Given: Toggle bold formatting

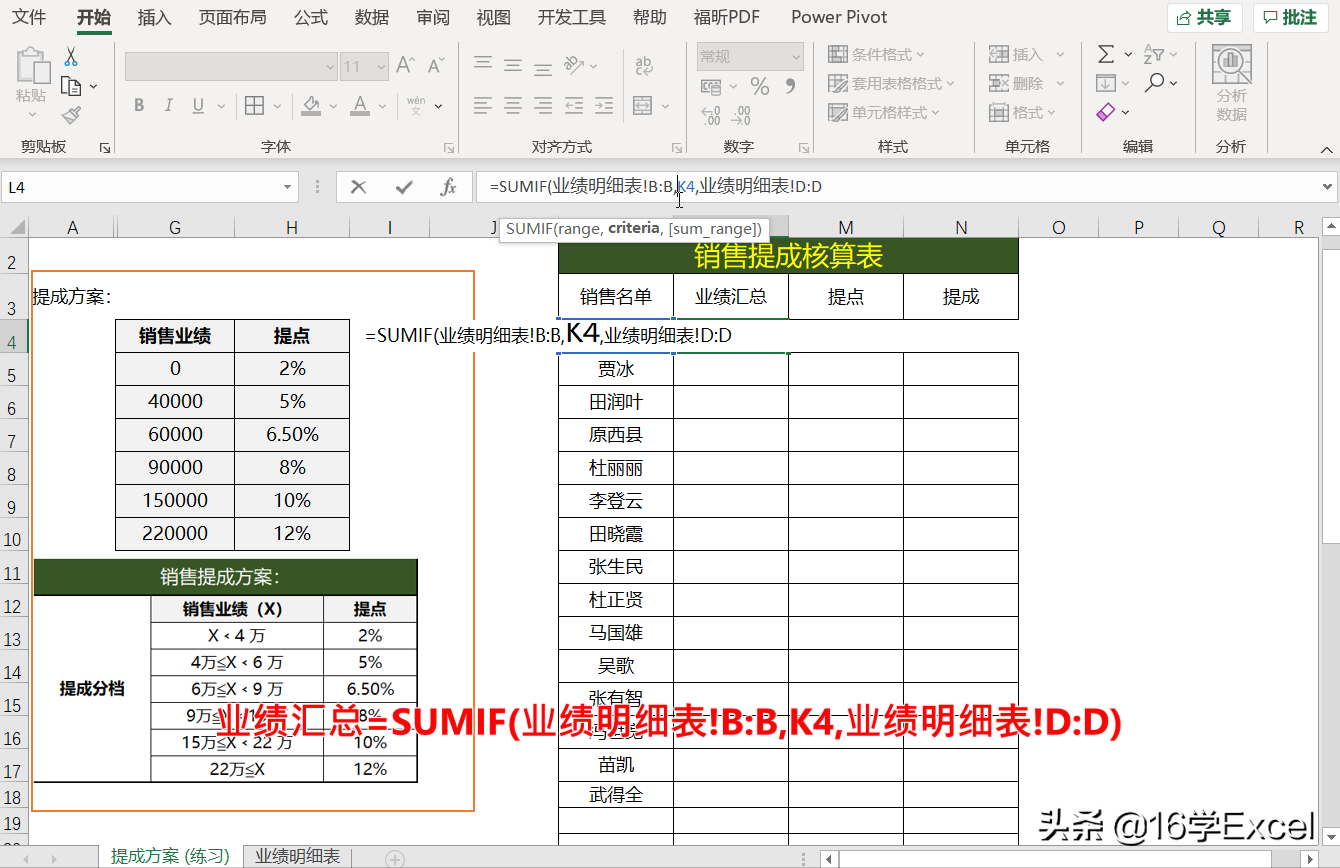Looking at the screenshot, I should 139,105.
